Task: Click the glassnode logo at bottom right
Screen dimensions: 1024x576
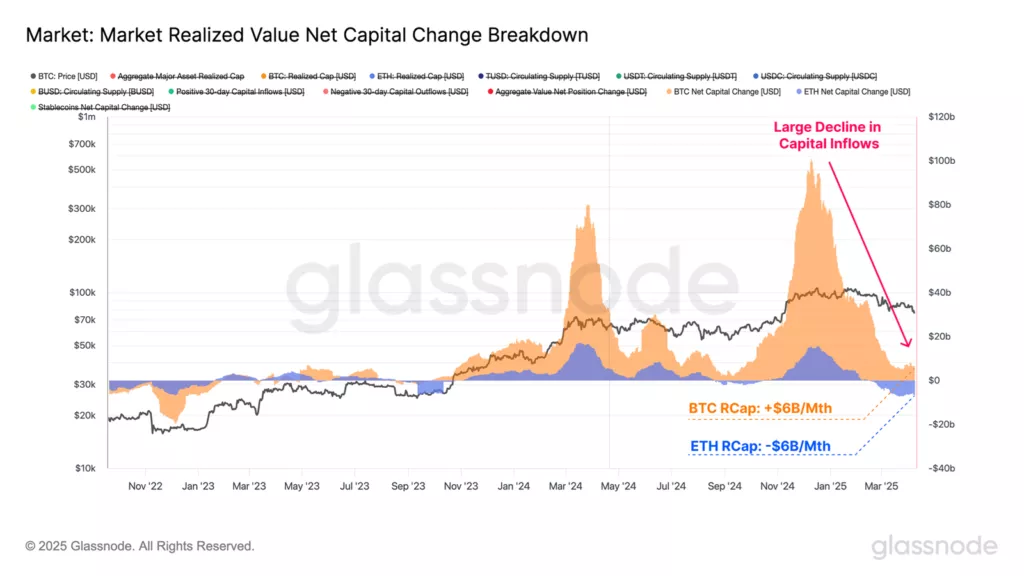Action: tap(934, 546)
